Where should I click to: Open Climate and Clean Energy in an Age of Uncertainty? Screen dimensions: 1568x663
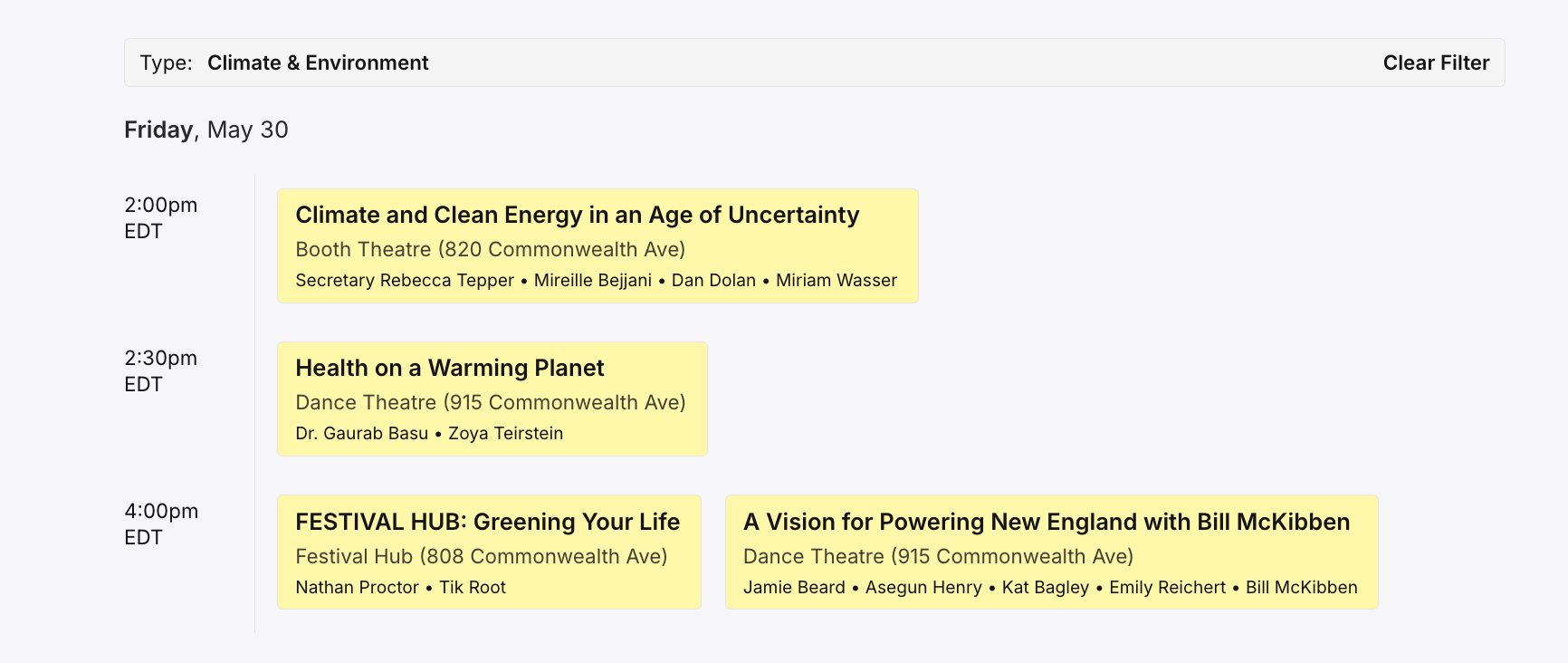pos(577,216)
